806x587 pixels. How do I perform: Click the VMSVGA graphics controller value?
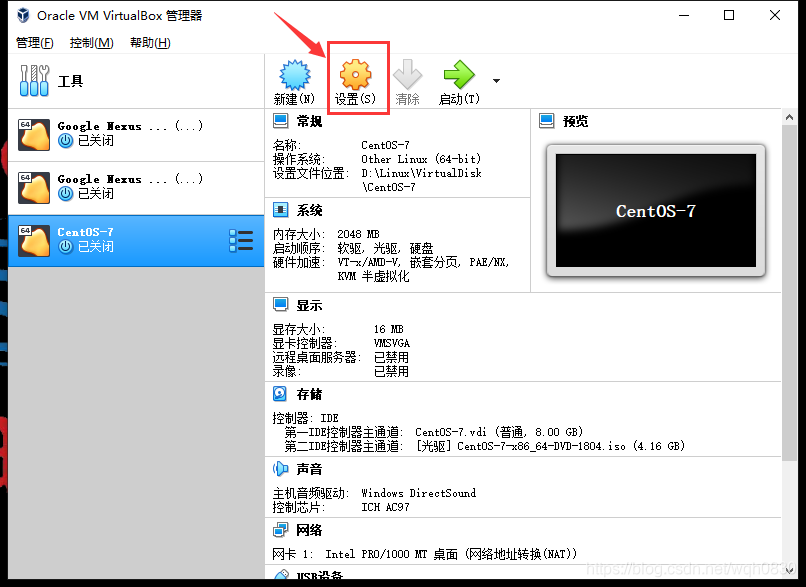coord(392,343)
